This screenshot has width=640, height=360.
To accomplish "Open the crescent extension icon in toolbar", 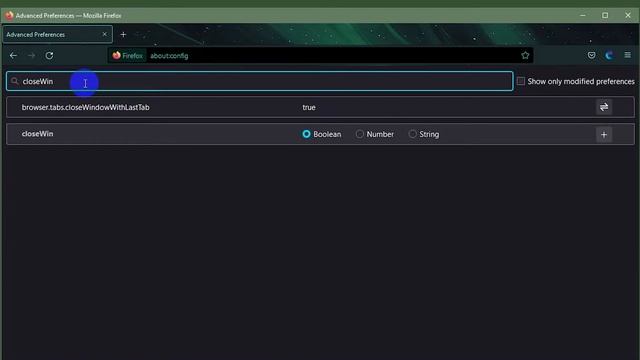I will [x=609, y=56].
